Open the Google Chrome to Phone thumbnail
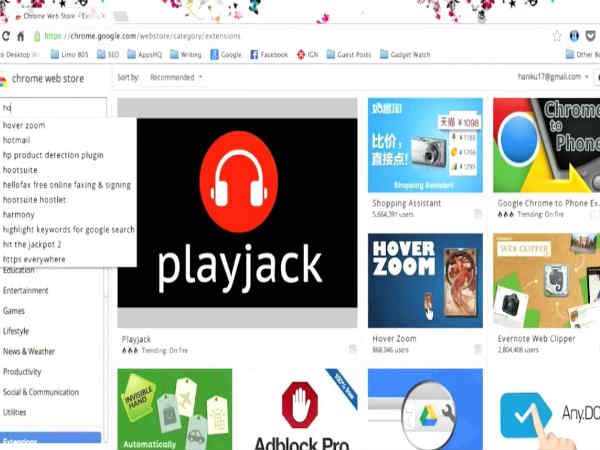Viewport: 600px width, 450px height. click(x=546, y=145)
